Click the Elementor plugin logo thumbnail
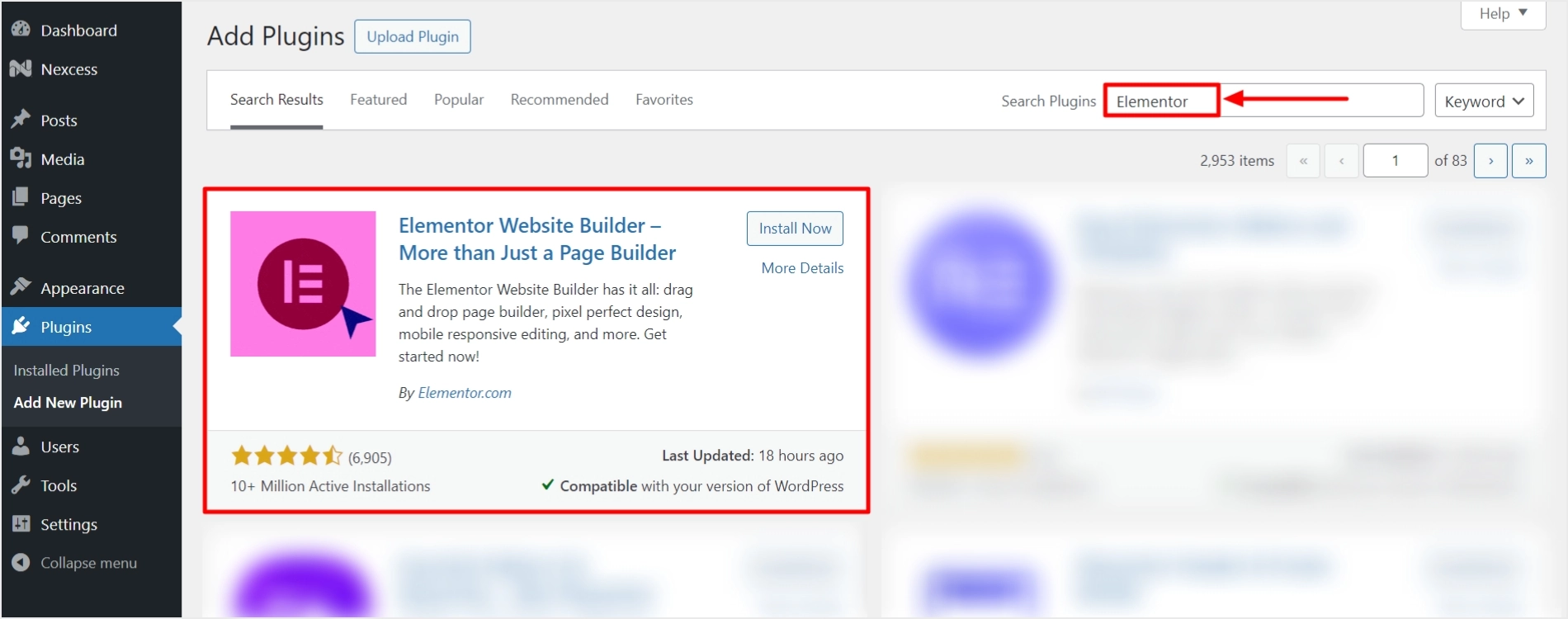Image resolution: width=1568 pixels, height=619 pixels. [303, 284]
